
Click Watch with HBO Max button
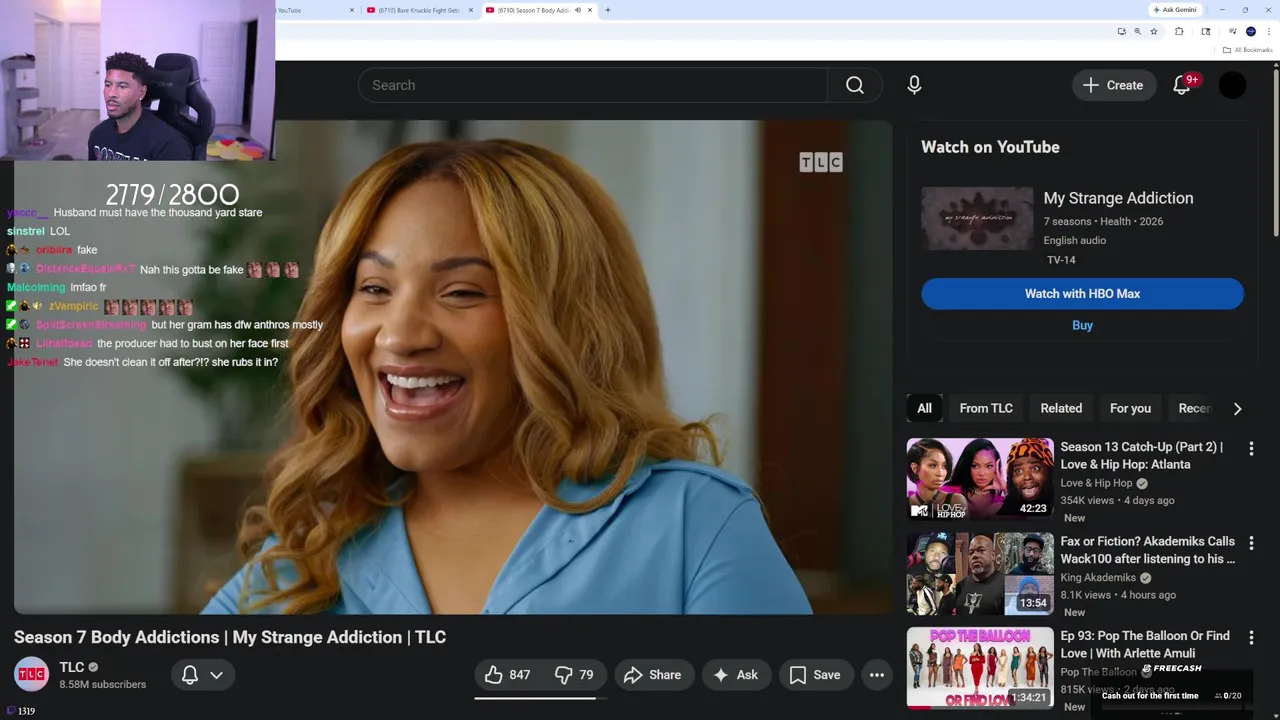coord(1082,293)
